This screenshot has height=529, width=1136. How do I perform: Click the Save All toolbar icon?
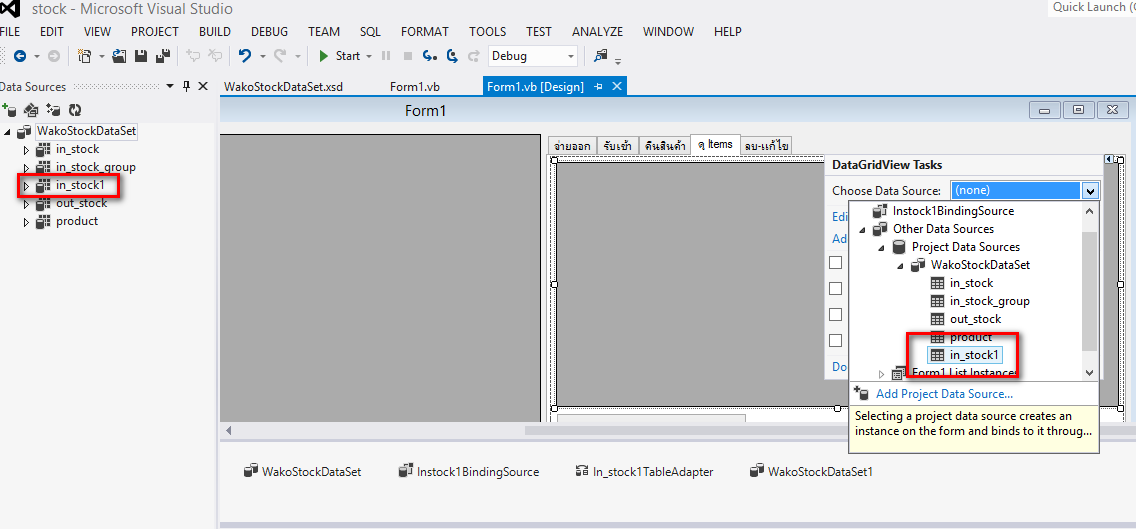point(164,56)
